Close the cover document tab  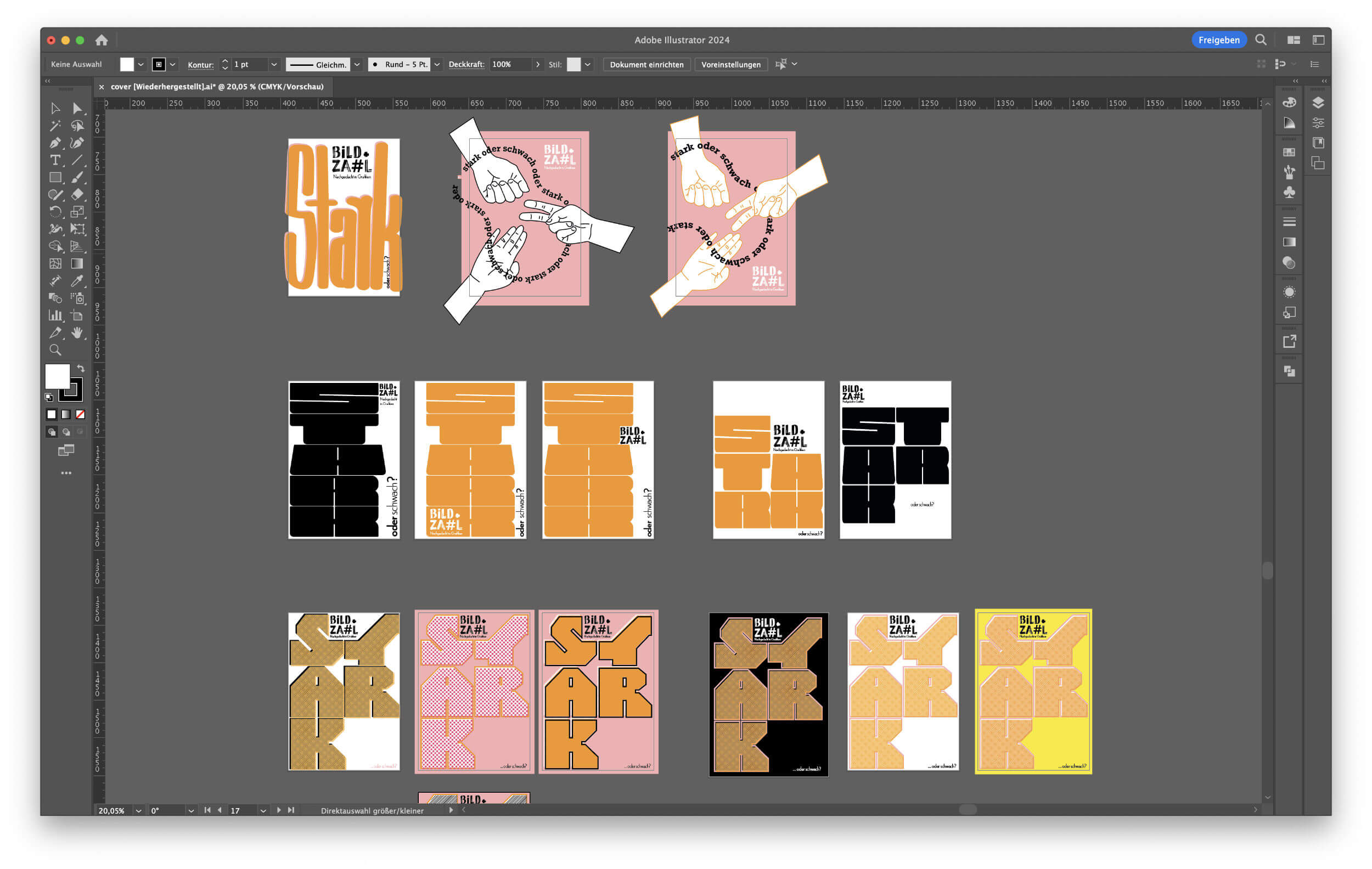point(102,87)
